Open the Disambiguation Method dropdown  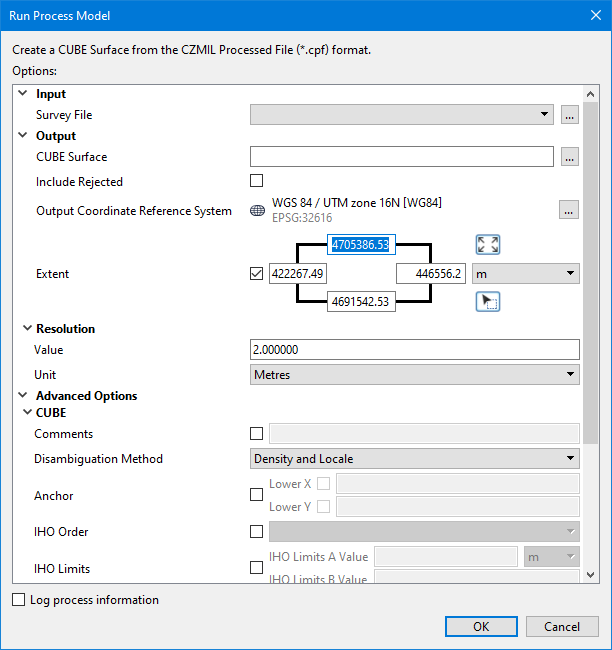coord(414,459)
